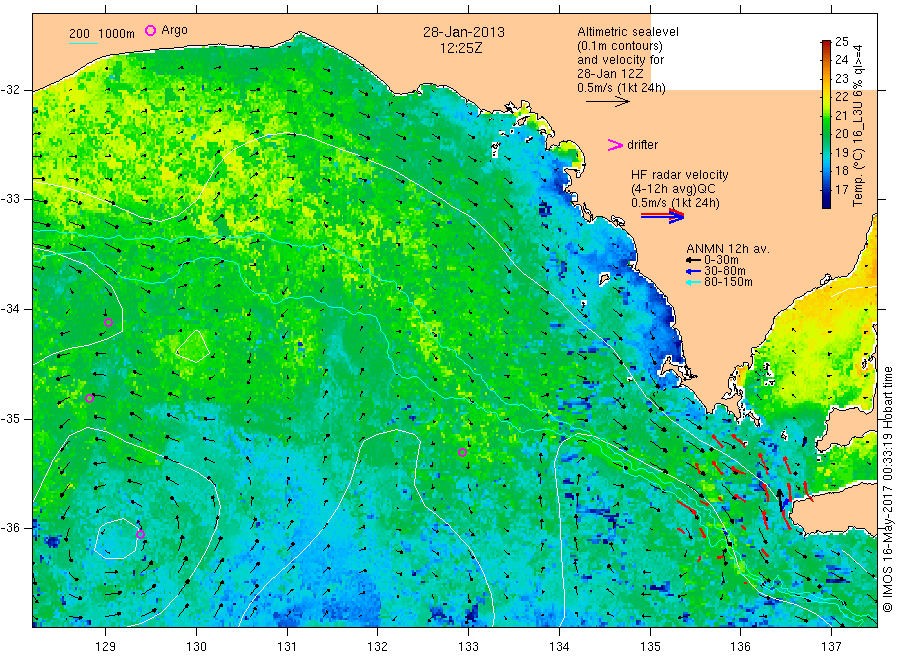Click the 17 value on the temperature scale
The width and height of the screenshot is (900, 660).
[841, 189]
